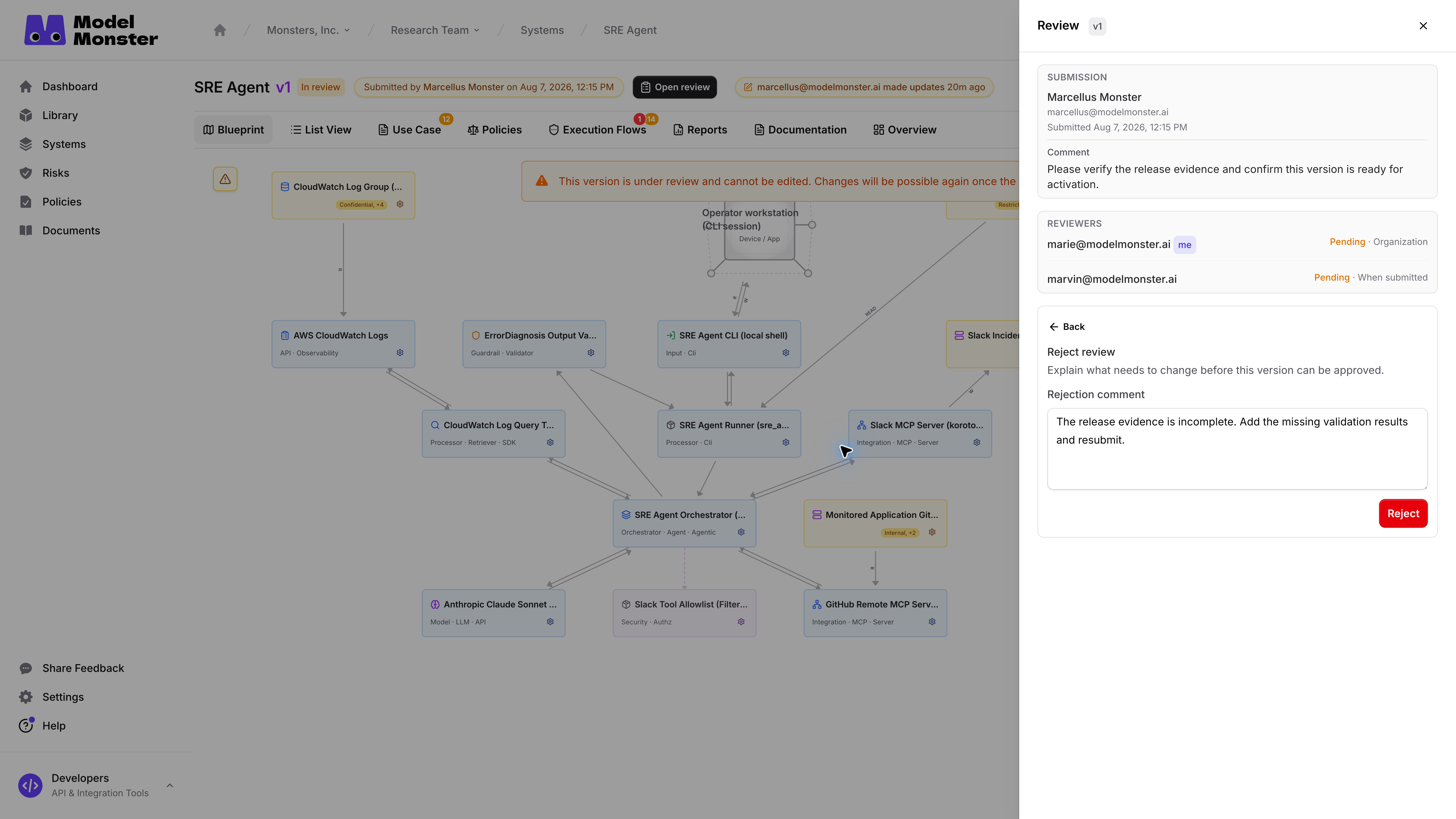The height and width of the screenshot is (819, 1456).
Task: Open the Execution Flows tab
Action: (x=597, y=129)
